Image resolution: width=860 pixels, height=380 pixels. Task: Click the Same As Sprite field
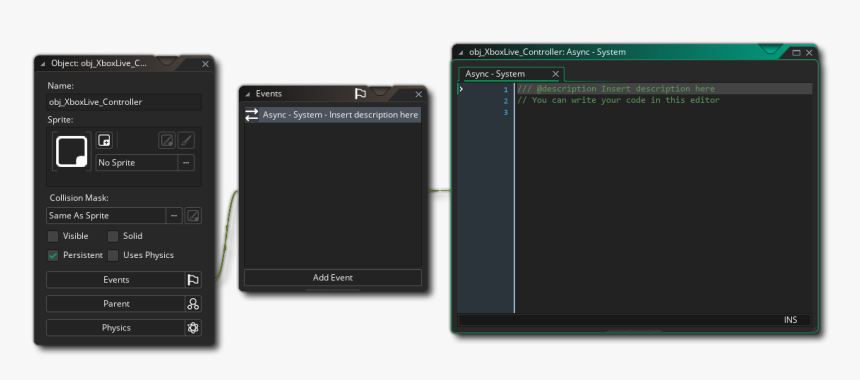(106, 215)
